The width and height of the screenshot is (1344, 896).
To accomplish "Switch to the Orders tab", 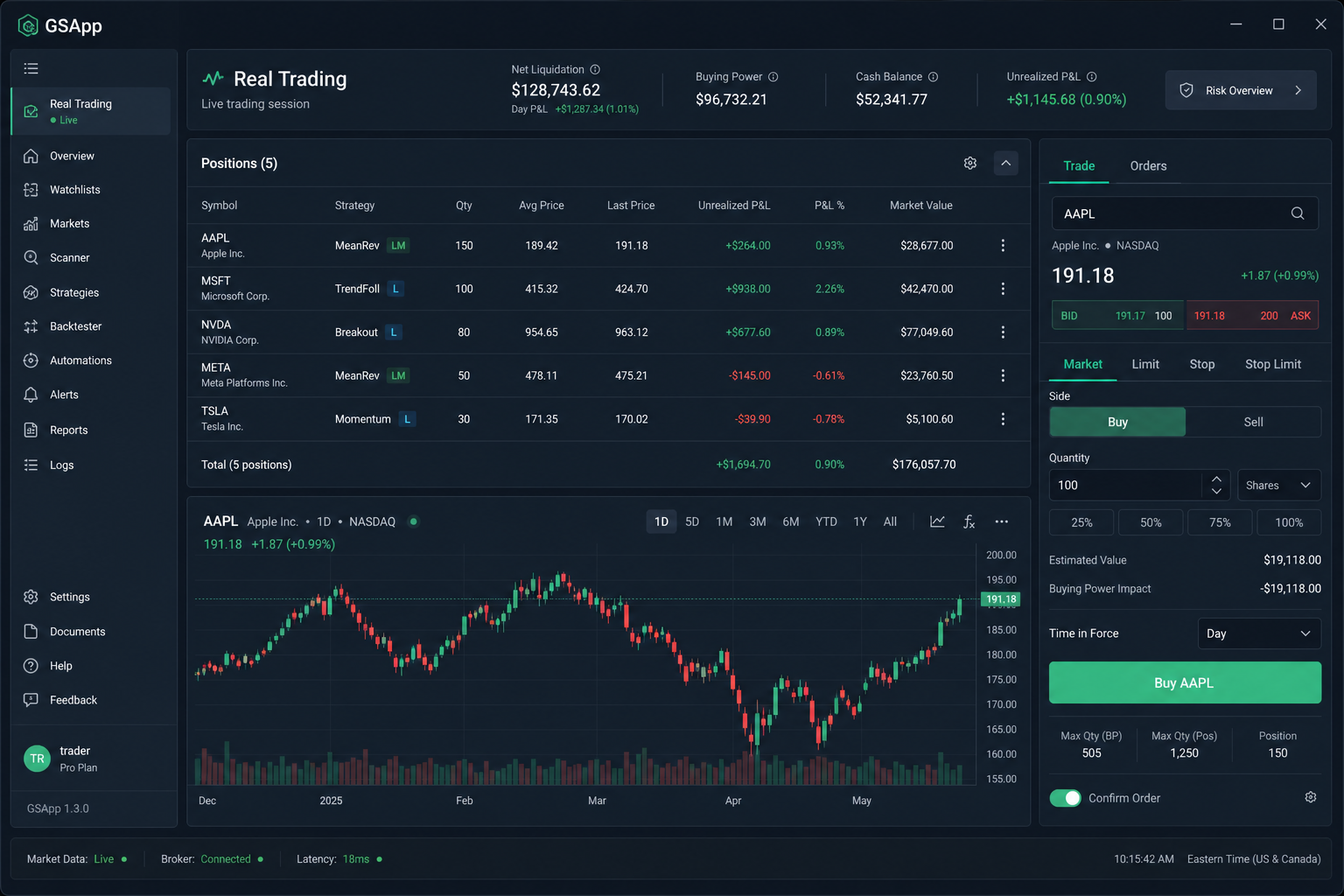I will (1148, 165).
